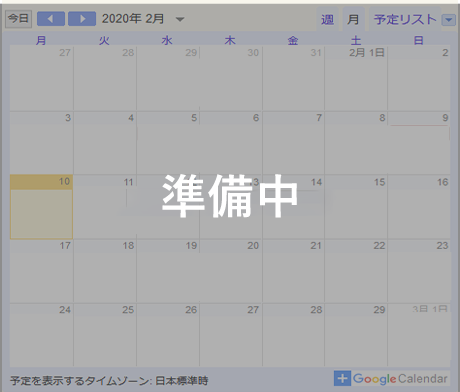Click the 水 (Wednesday) column header
This screenshot has width=460, height=392.
(x=167, y=40)
